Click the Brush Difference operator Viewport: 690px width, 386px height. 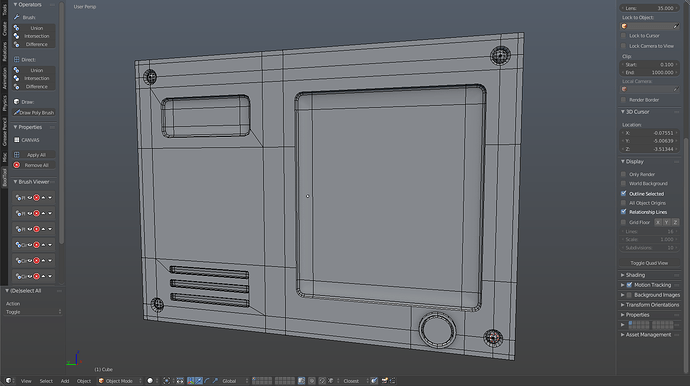(x=34, y=44)
